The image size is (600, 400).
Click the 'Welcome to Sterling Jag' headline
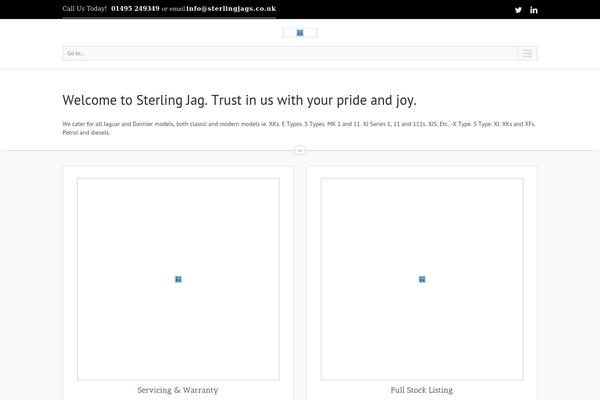(x=240, y=100)
